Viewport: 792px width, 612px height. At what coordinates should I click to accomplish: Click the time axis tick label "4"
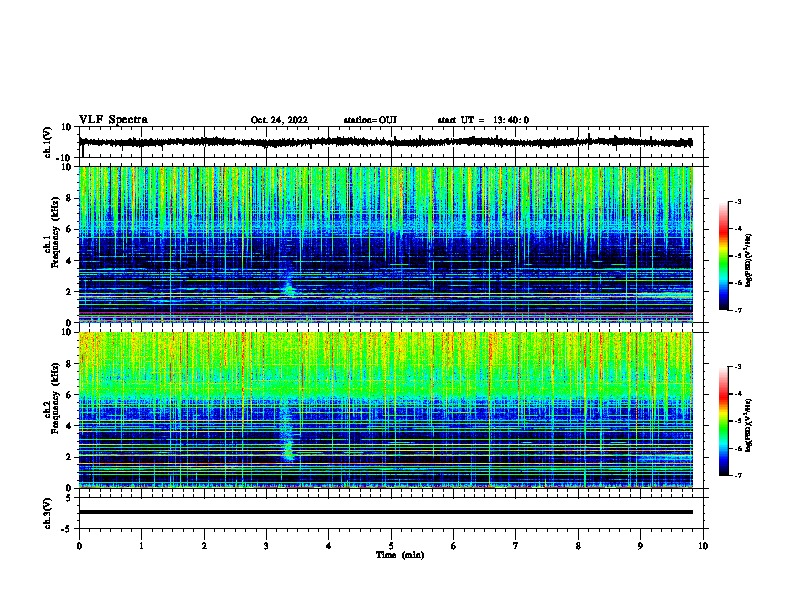pyautogui.click(x=329, y=546)
